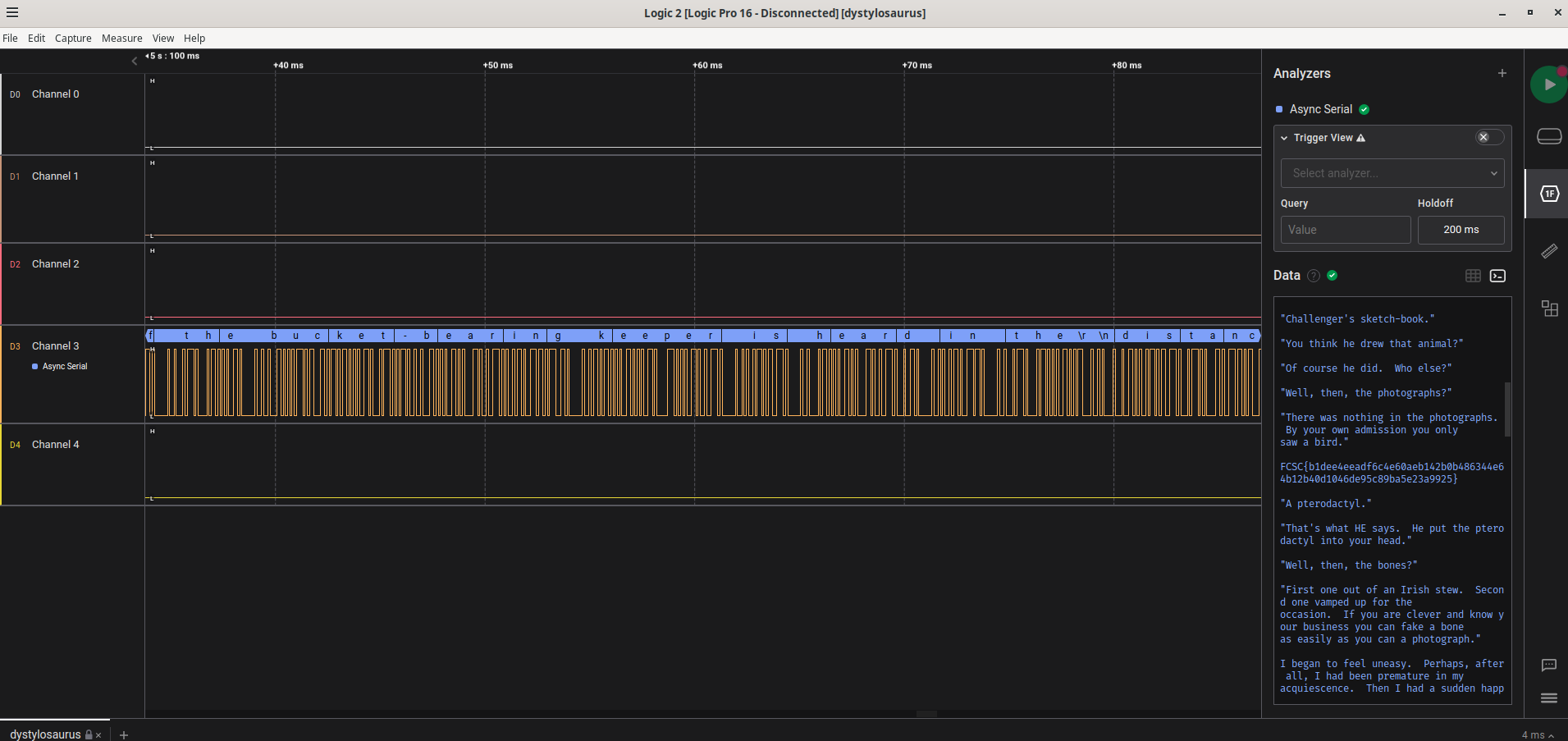This screenshot has width=1568, height=741.
Task: Open the File menu
Action: point(10,39)
